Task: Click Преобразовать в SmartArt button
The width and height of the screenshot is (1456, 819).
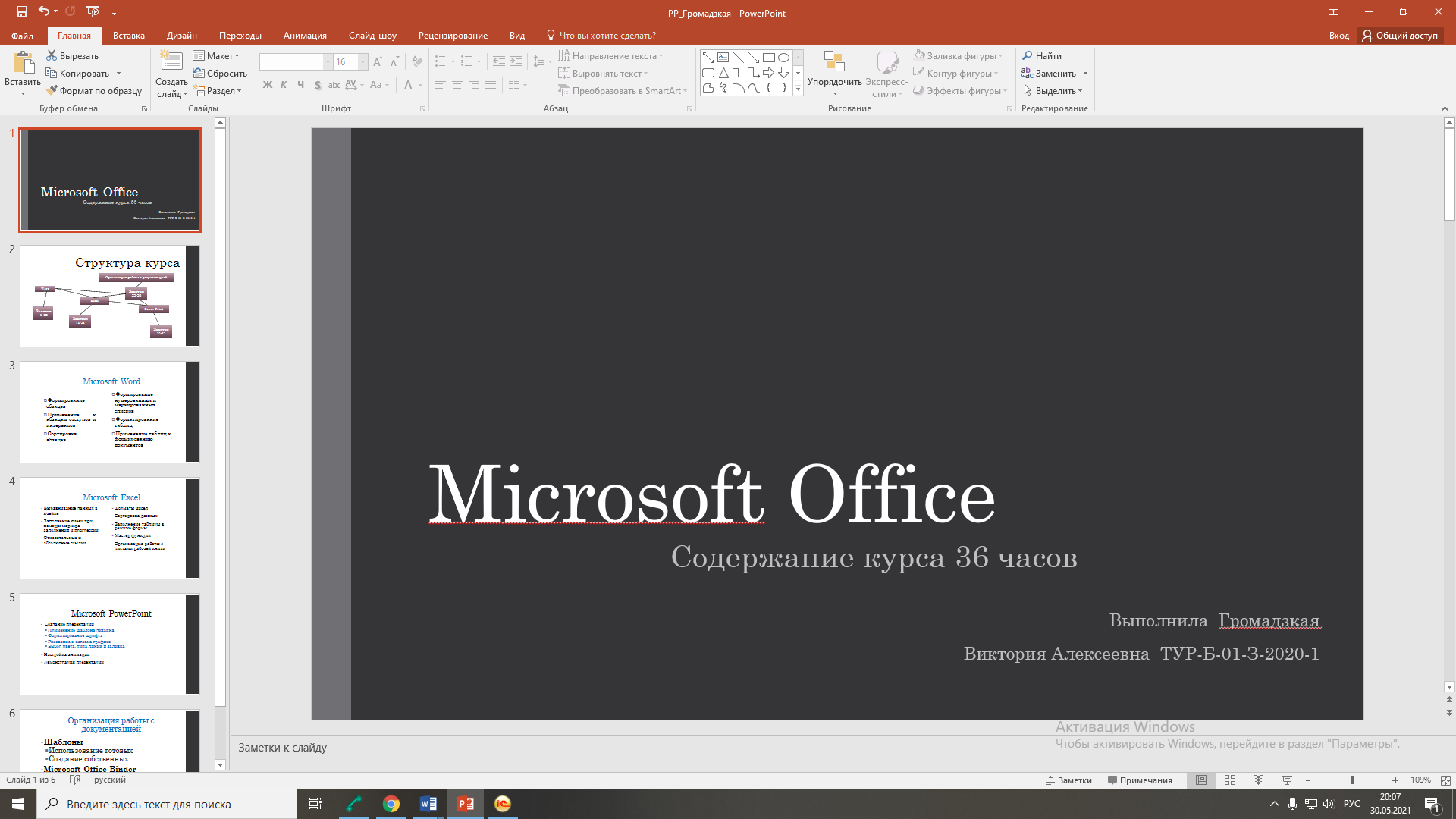Action: coord(623,90)
